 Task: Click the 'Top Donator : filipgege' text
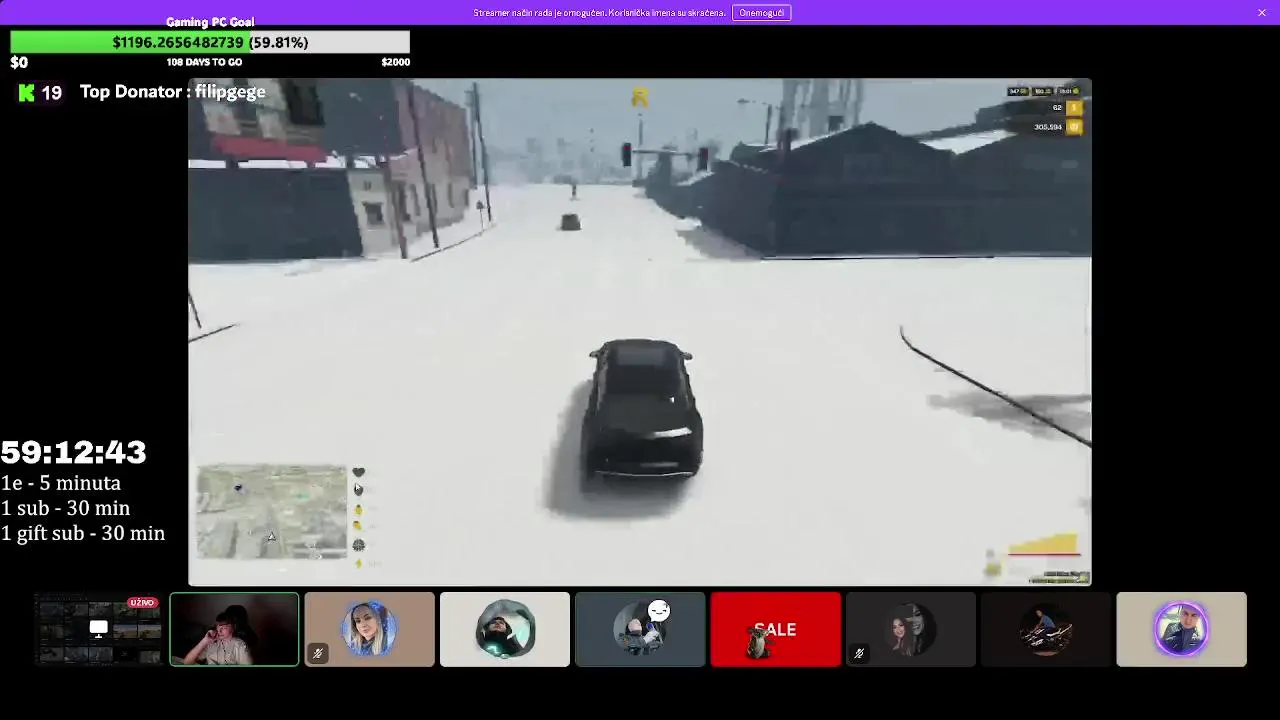173,92
